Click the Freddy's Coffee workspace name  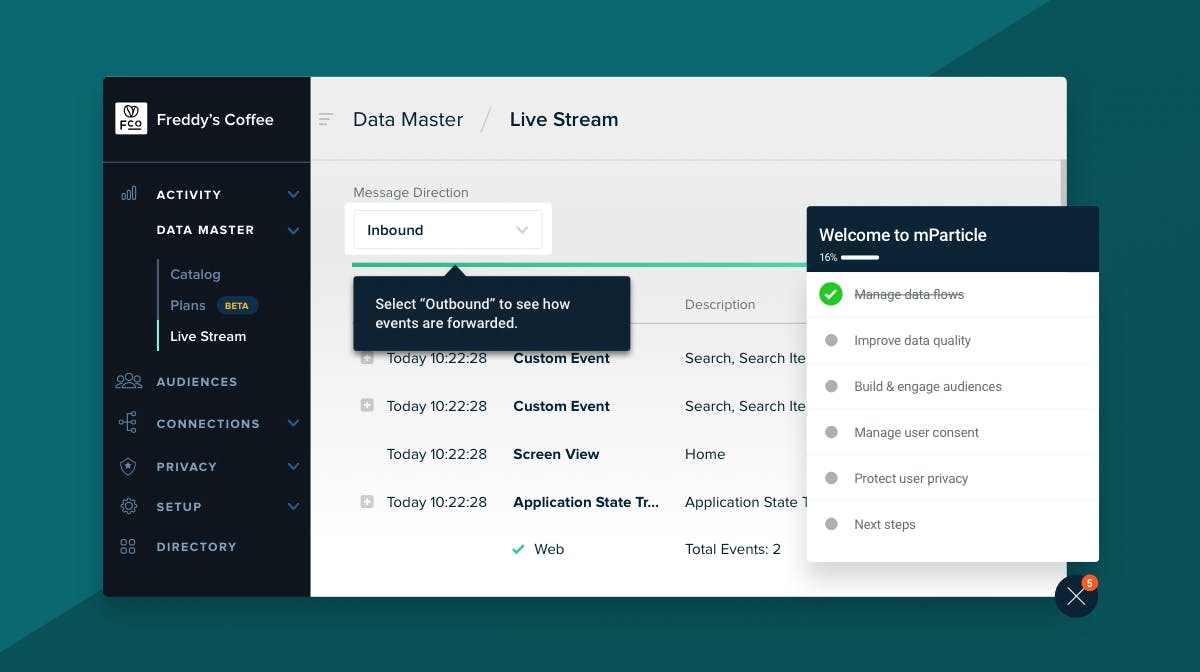(215, 119)
